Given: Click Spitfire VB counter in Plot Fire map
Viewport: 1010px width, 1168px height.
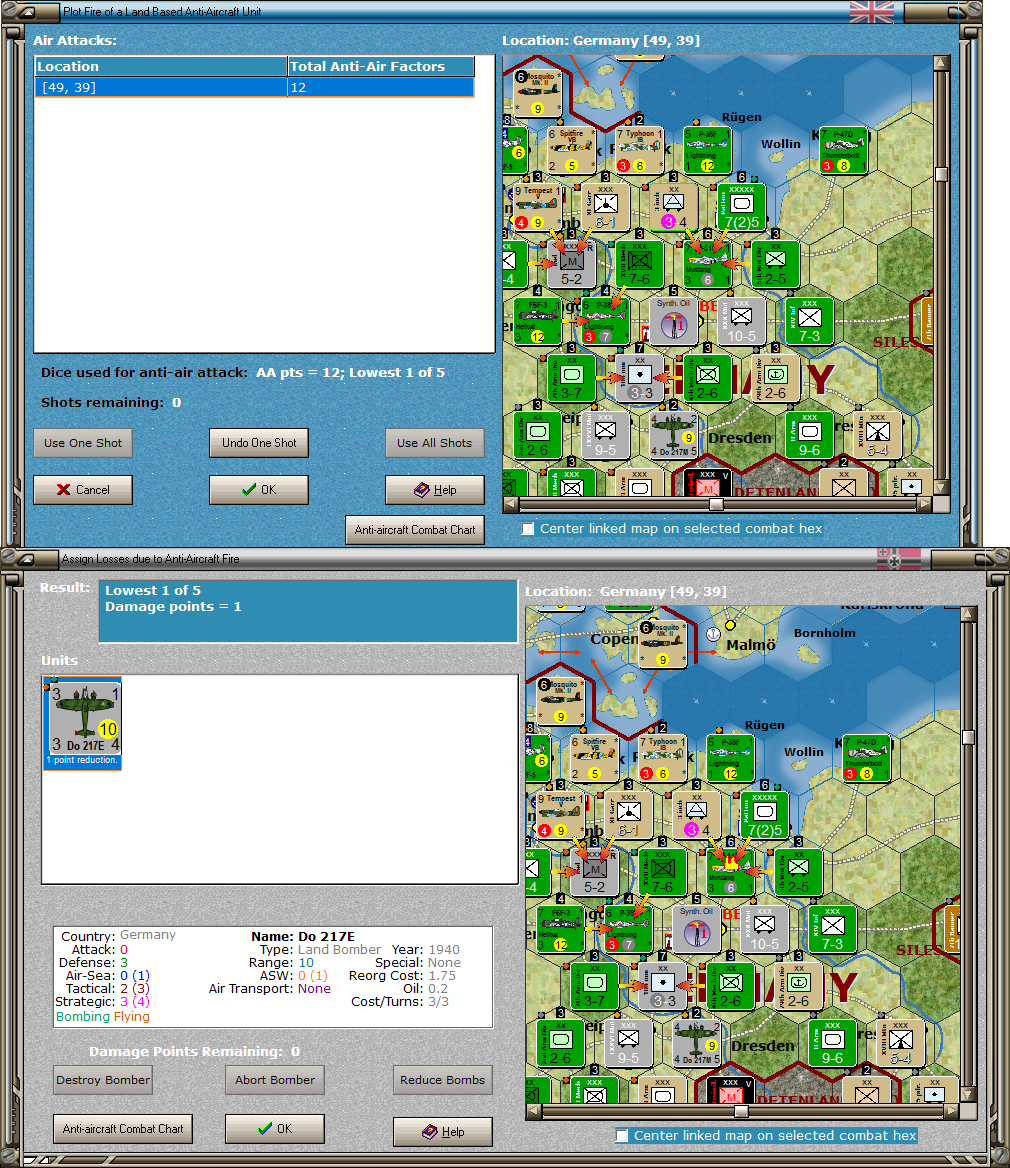Looking at the screenshot, I should [571, 150].
